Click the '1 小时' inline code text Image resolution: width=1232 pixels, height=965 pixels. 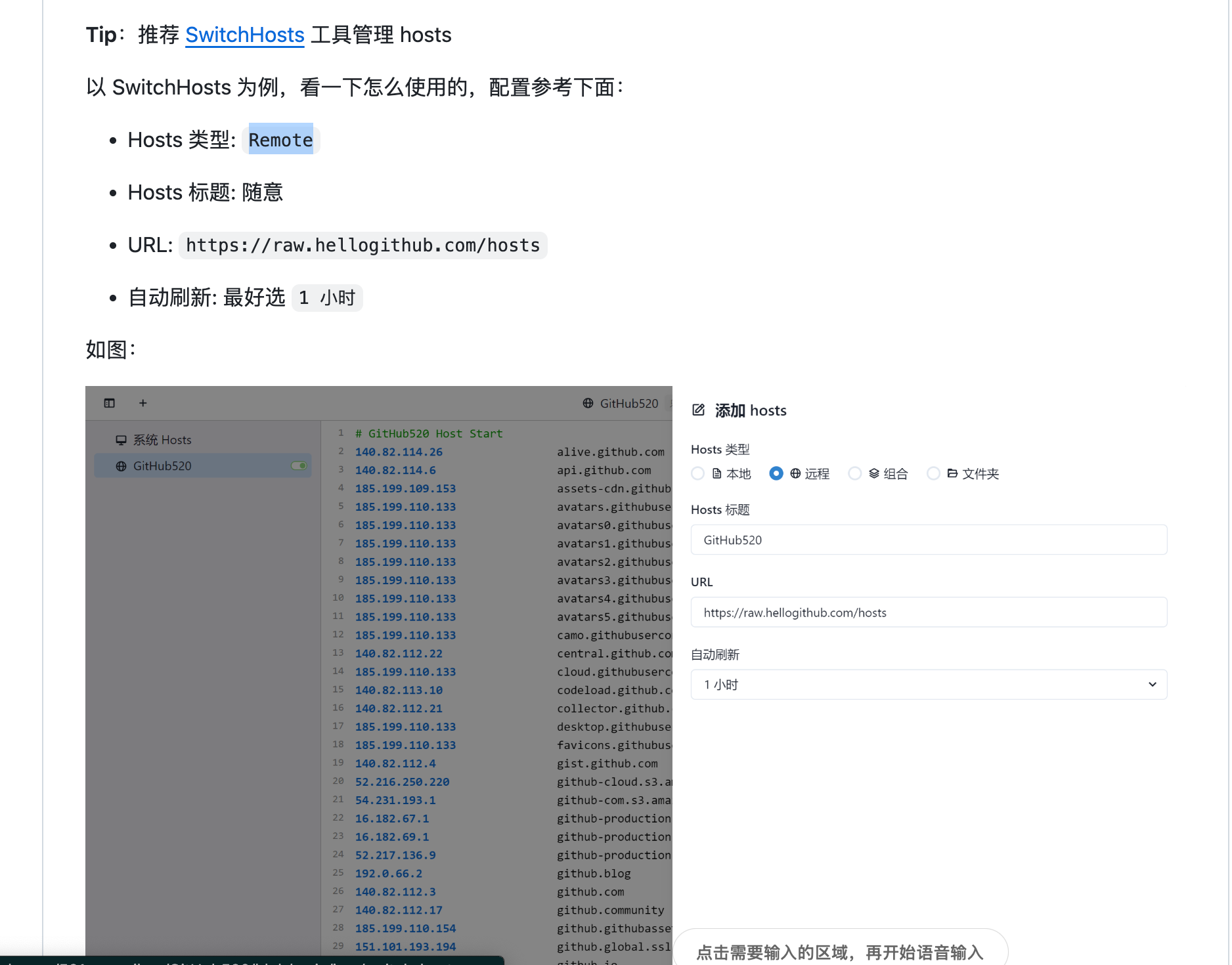coord(327,298)
